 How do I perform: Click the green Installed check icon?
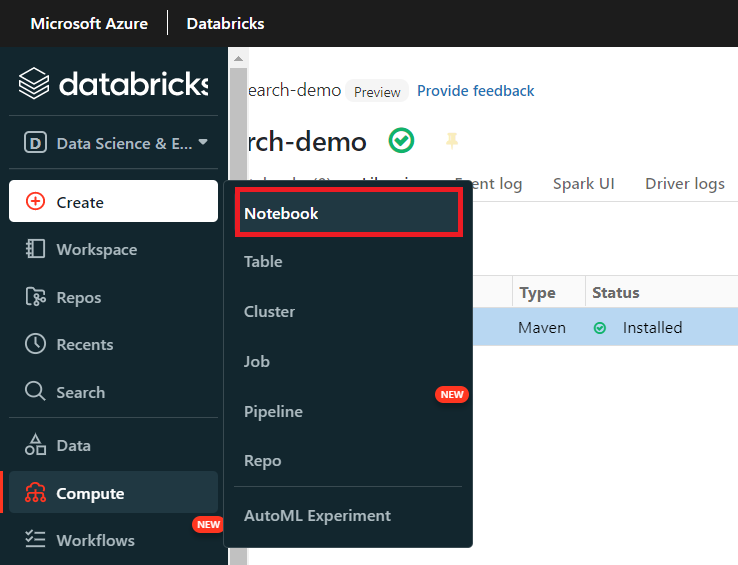[600, 328]
